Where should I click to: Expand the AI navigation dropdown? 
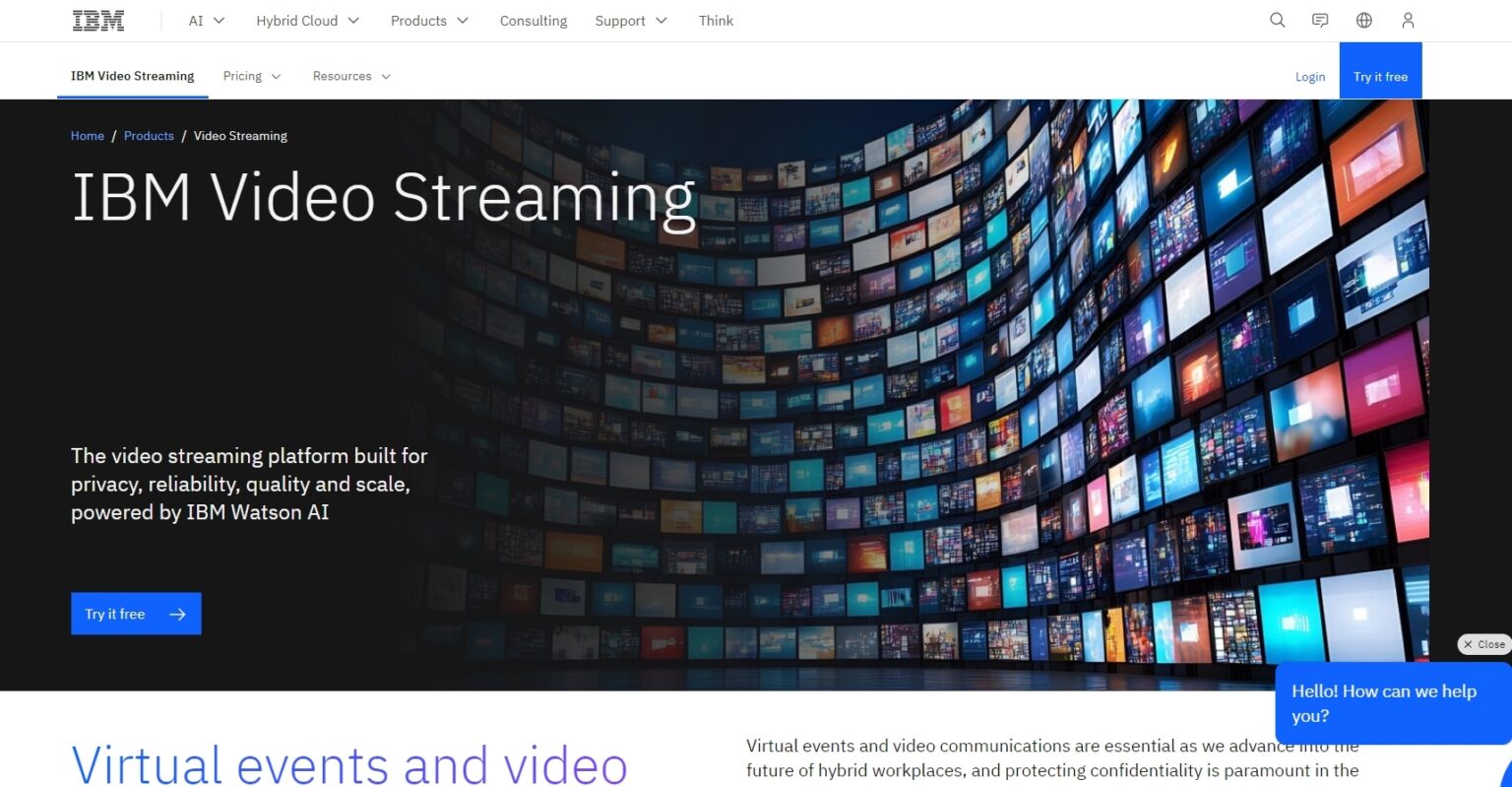coord(205,20)
